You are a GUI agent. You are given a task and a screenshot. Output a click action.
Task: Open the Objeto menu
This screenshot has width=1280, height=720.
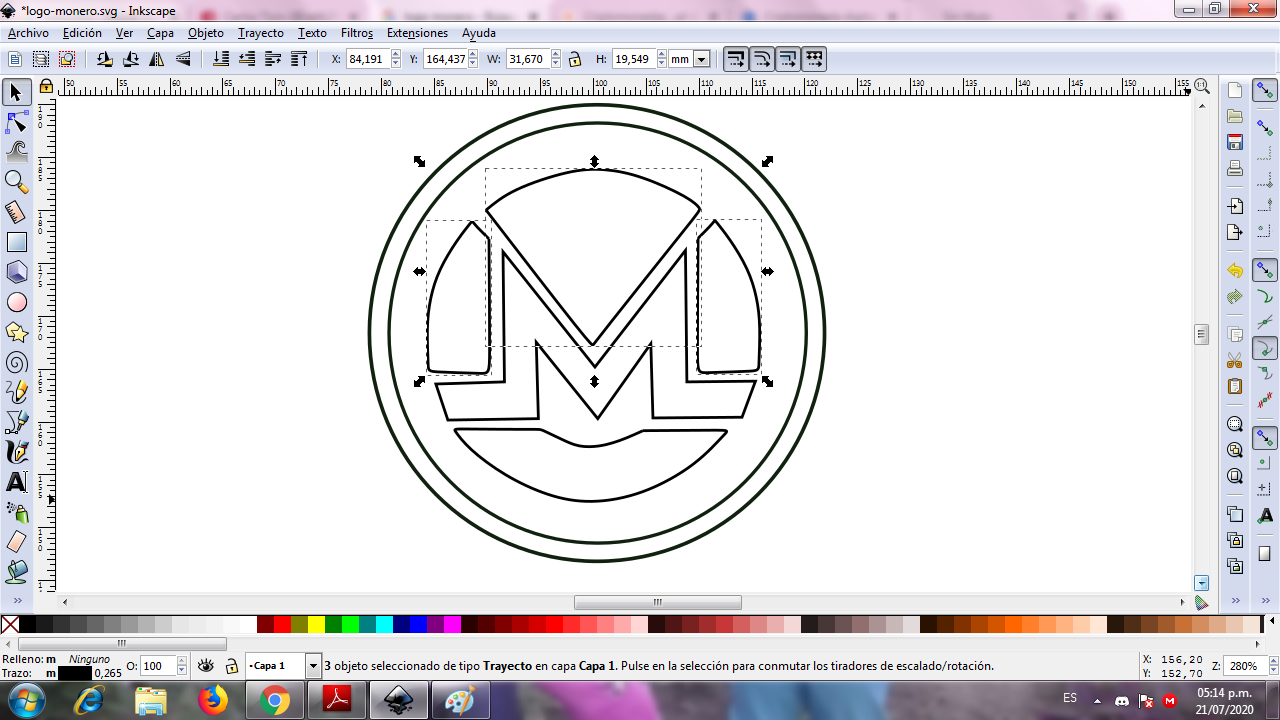click(x=206, y=33)
